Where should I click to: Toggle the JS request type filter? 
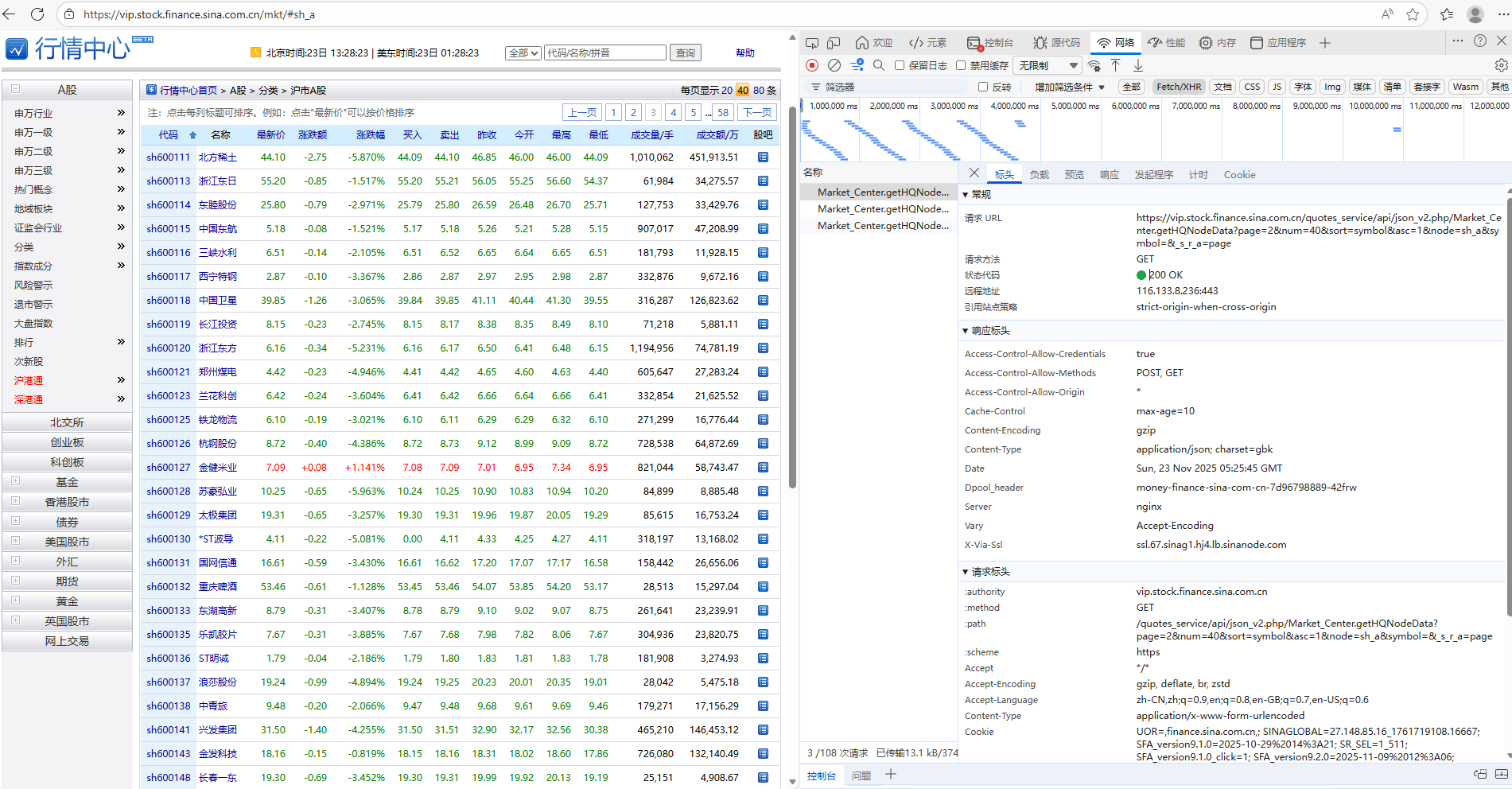1277,87
